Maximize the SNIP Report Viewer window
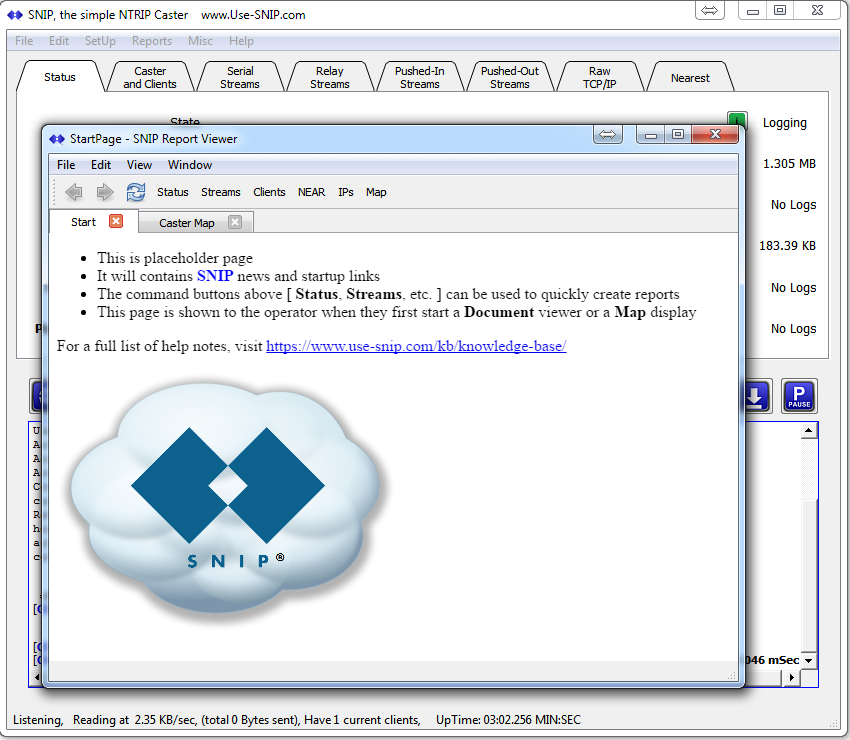Image resolution: width=850 pixels, height=740 pixels. [678, 134]
